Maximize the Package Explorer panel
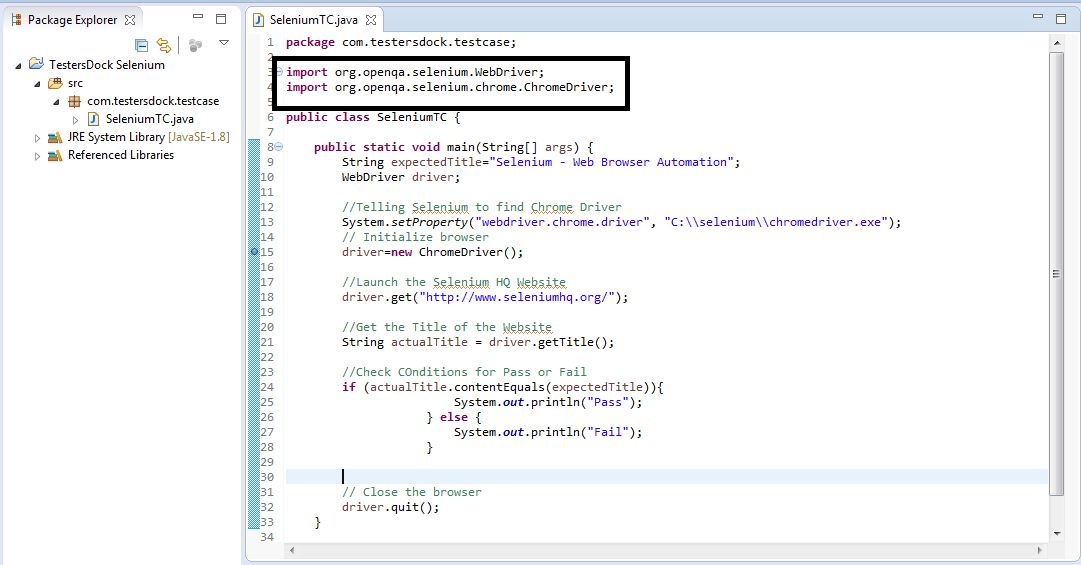The image size is (1081, 565). point(221,19)
